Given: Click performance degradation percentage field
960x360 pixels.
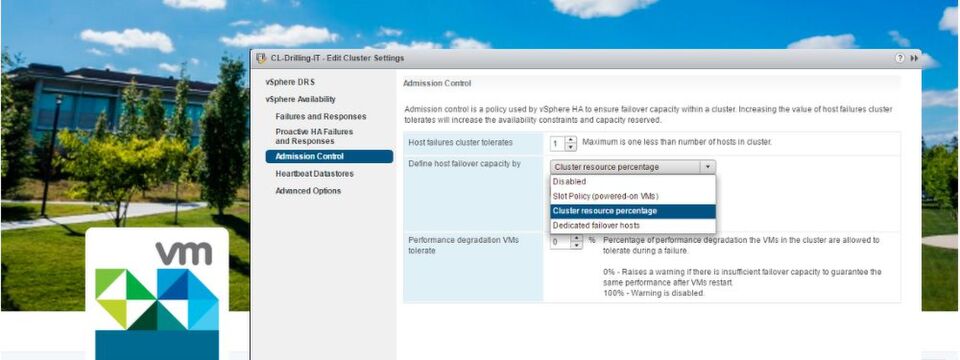Looking at the screenshot, I should (x=560, y=242).
